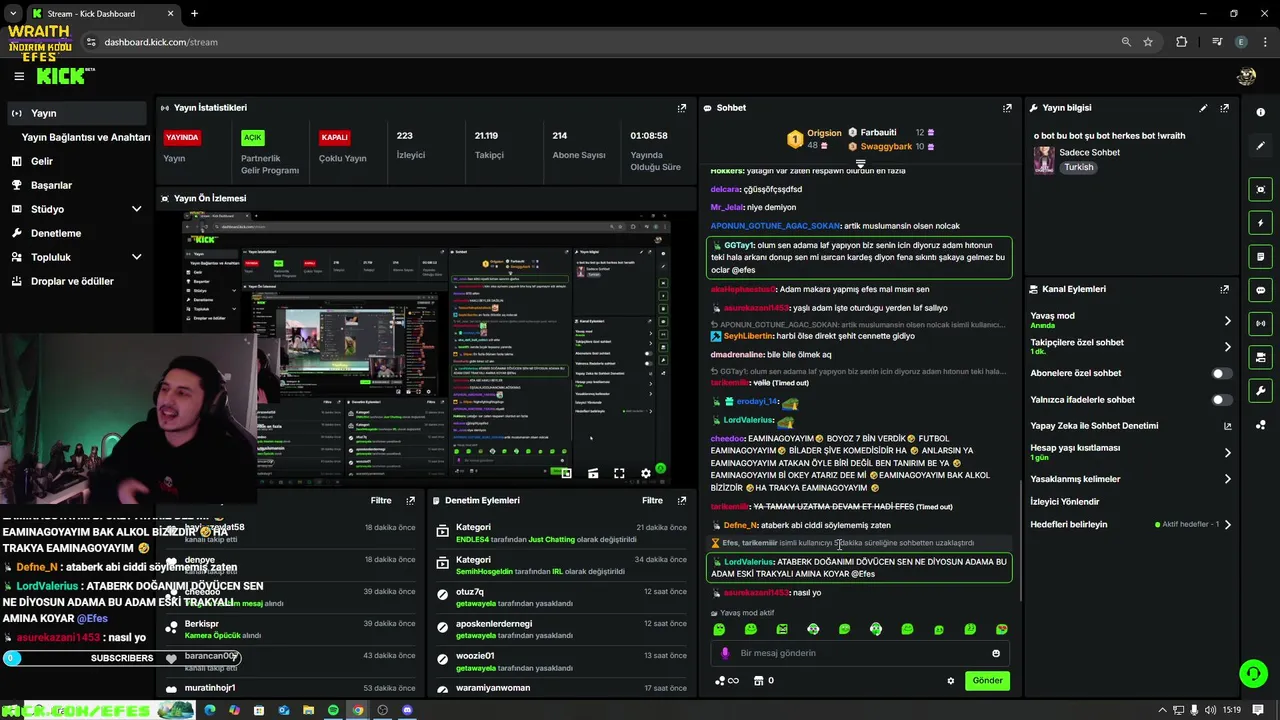Click the three-dots icon at right rail bottom
The height and width of the screenshot is (720, 1280).
click(1260, 425)
